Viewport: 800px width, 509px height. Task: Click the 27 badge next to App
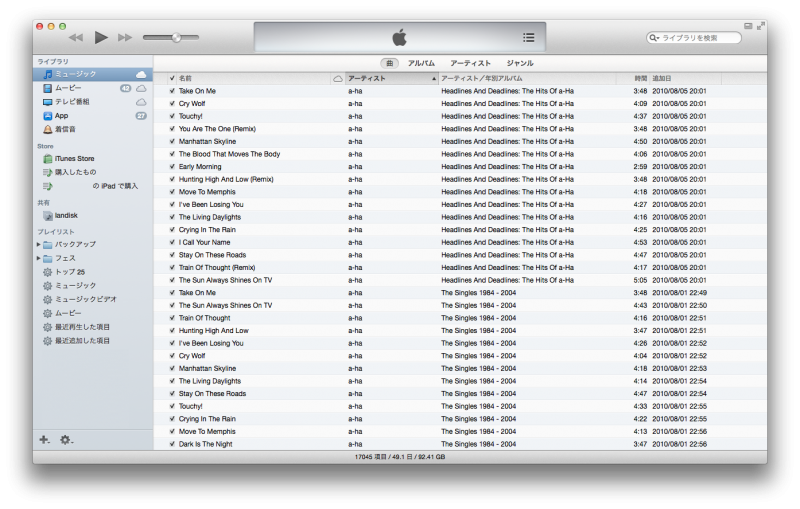pyautogui.click(x=141, y=116)
